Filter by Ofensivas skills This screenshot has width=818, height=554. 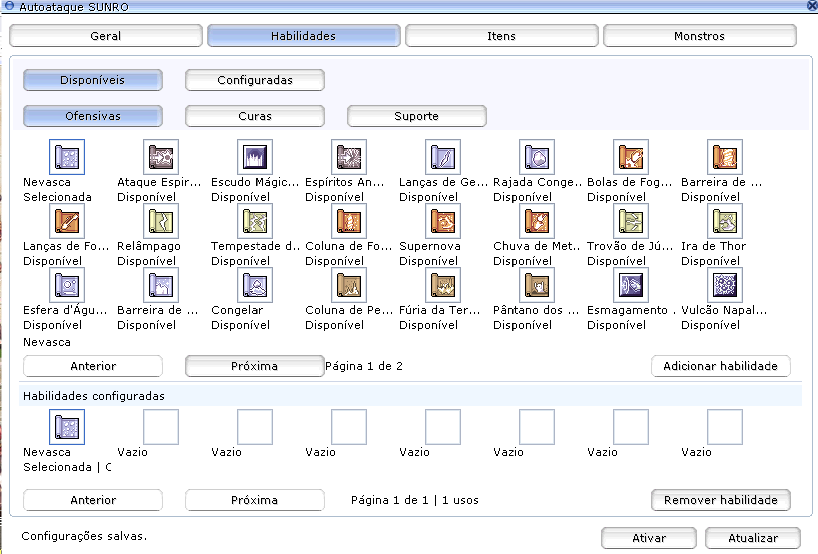coord(93,116)
